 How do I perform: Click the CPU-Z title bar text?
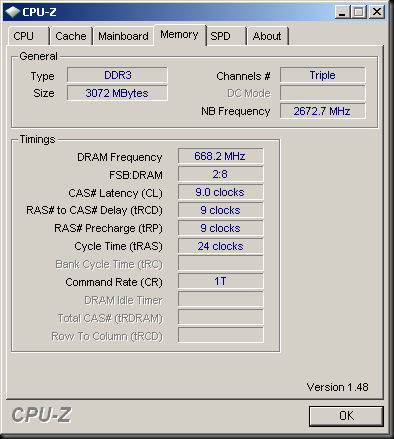[39, 12]
